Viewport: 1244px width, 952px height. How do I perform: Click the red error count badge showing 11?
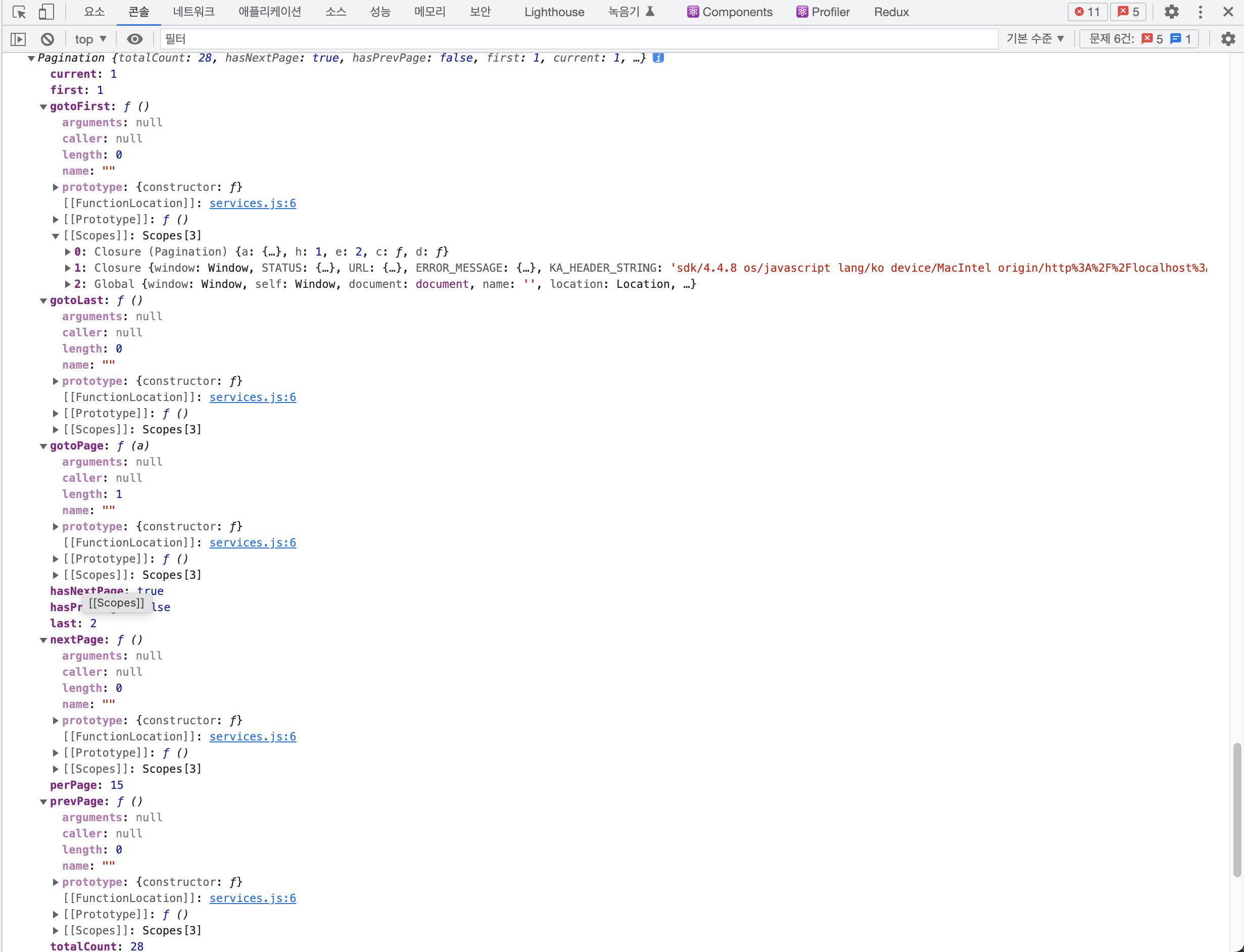[x=1087, y=12]
